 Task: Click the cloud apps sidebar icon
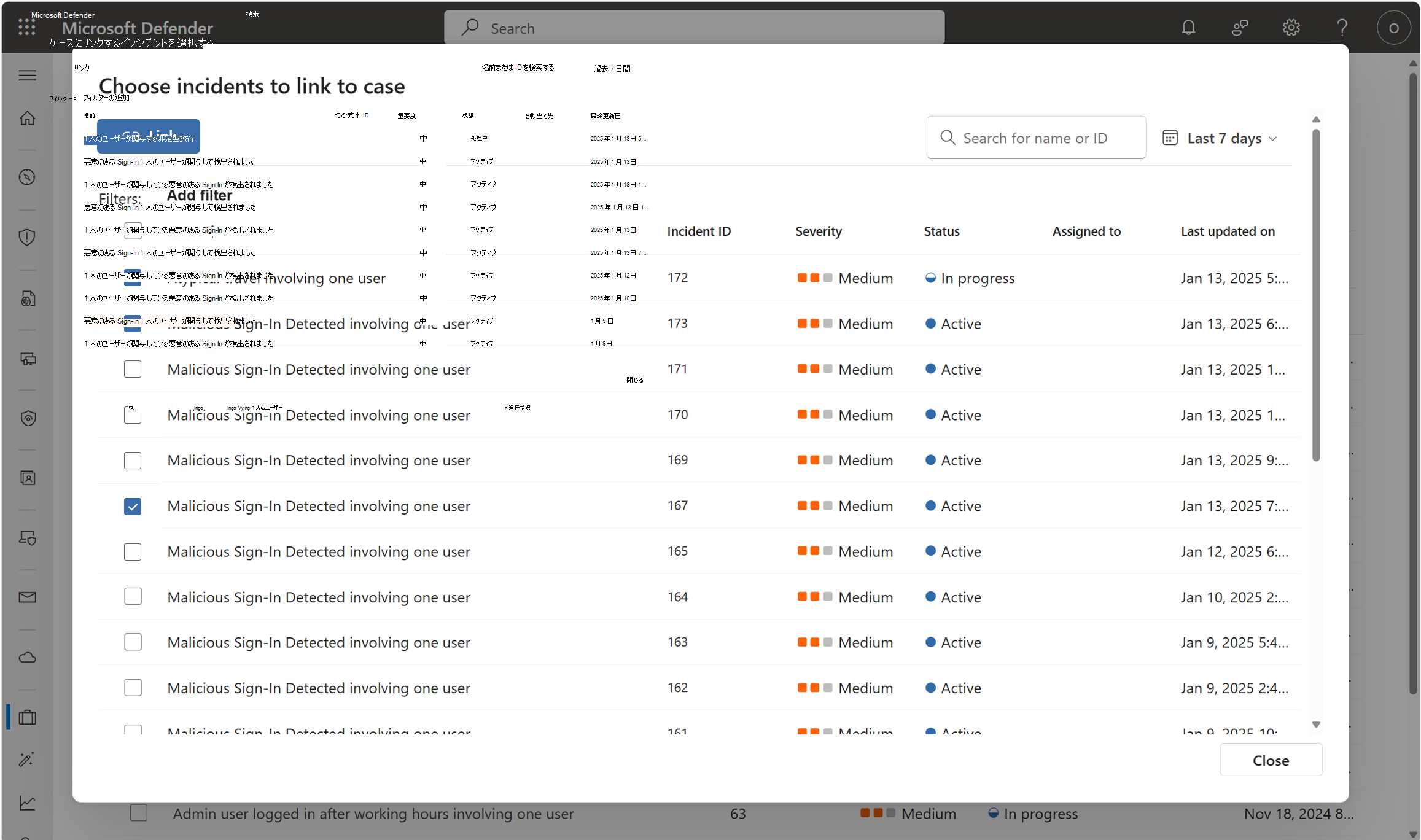click(28, 658)
